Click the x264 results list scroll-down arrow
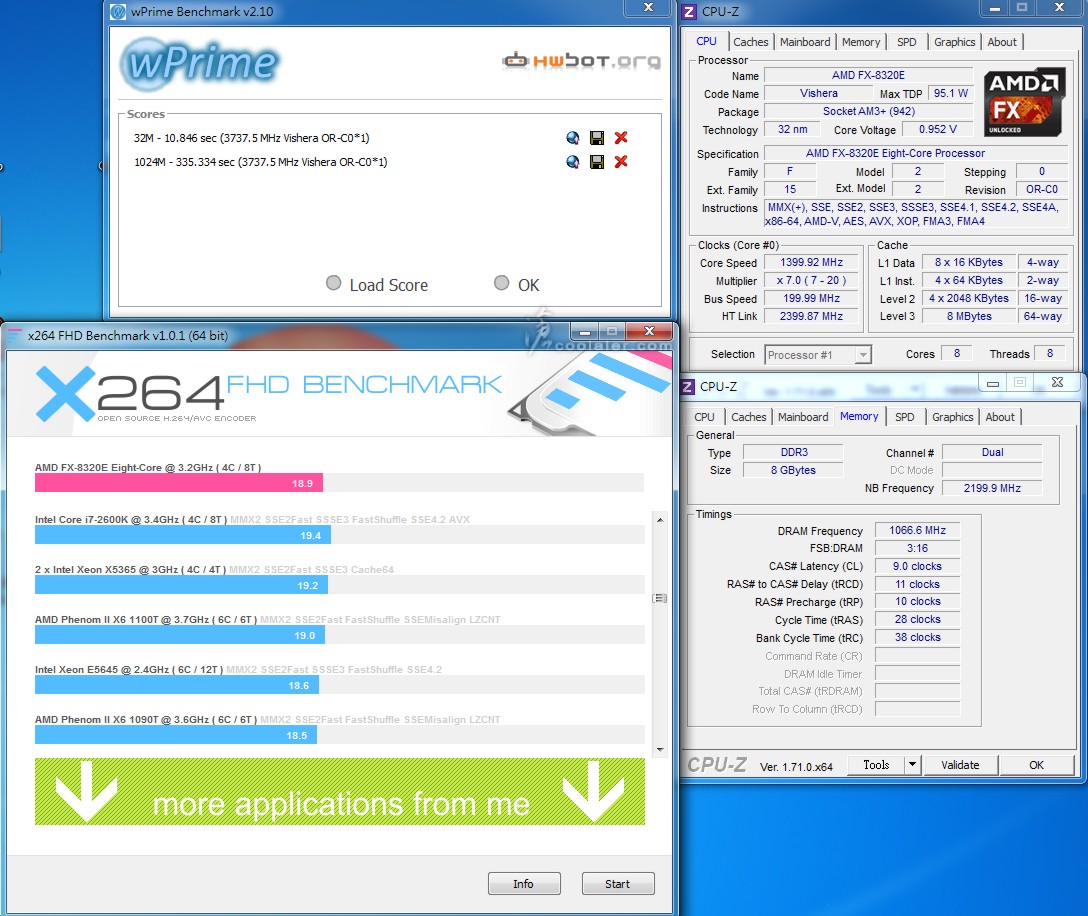1088x916 pixels. tap(659, 749)
